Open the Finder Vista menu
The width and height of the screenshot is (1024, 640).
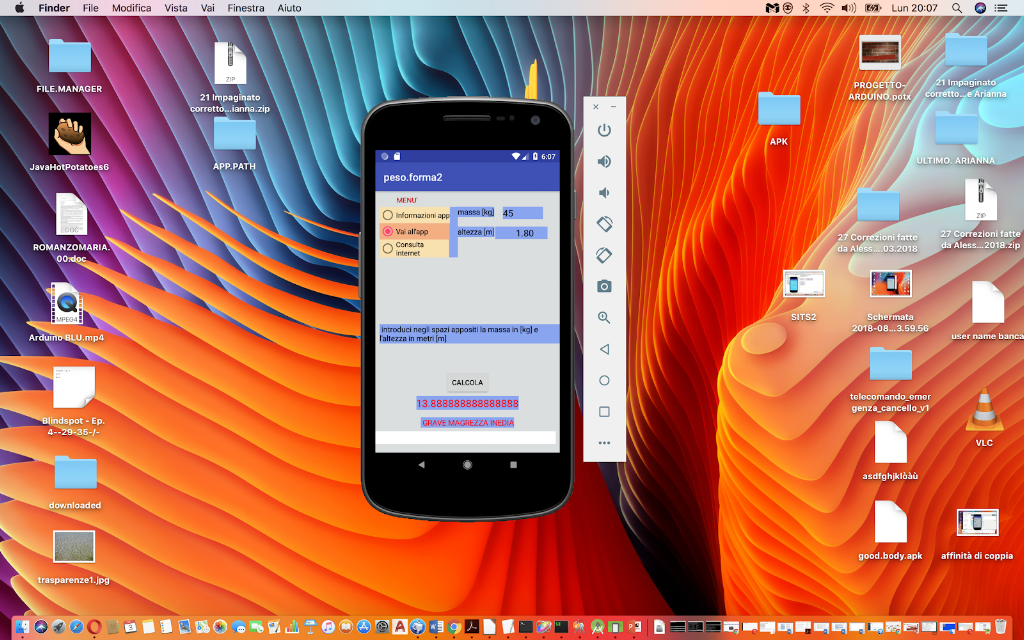176,8
